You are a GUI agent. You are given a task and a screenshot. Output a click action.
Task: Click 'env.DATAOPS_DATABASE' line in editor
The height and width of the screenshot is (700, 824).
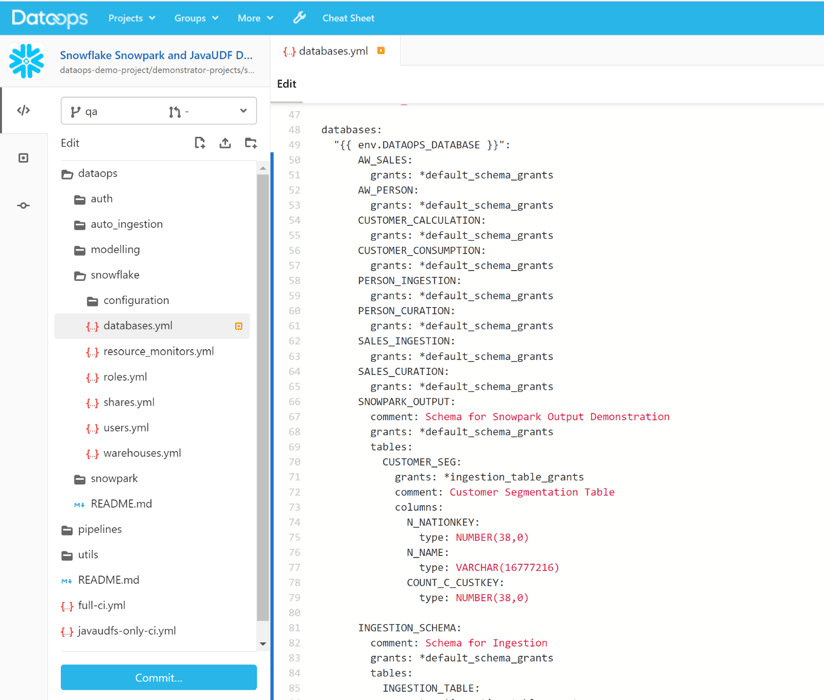click(x=422, y=145)
